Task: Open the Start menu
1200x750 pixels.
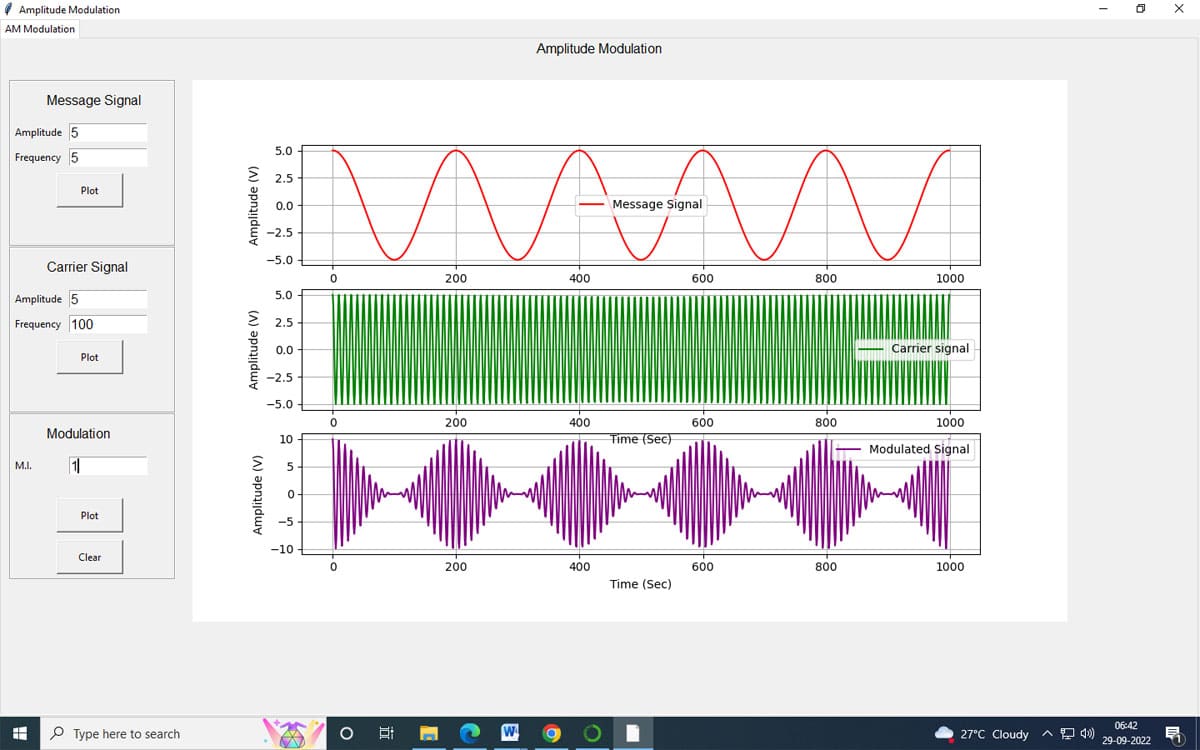Action: [19, 733]
